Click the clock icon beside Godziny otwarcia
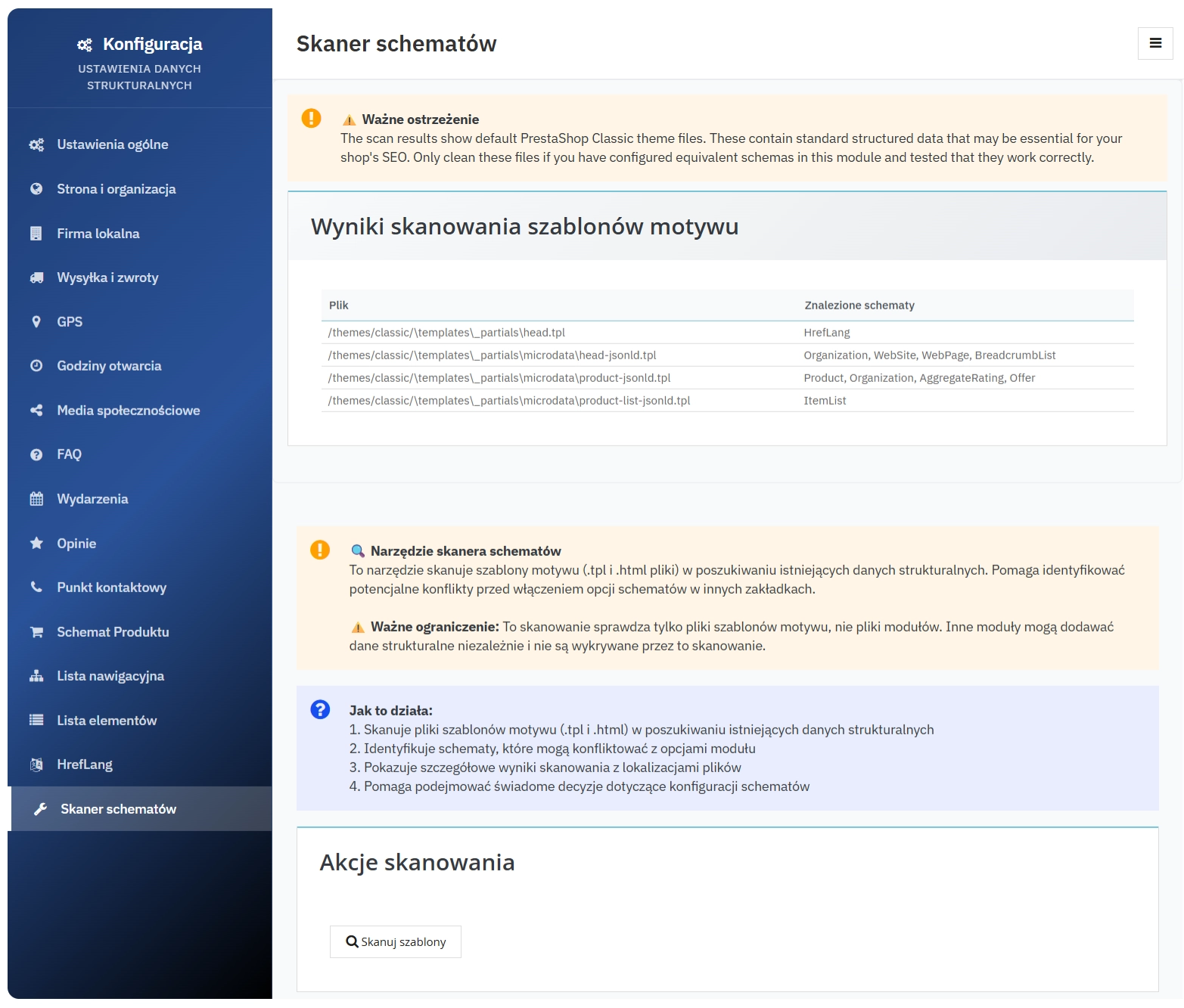This screenshot has width=1184, height=1008. click(x=36, y=366)
